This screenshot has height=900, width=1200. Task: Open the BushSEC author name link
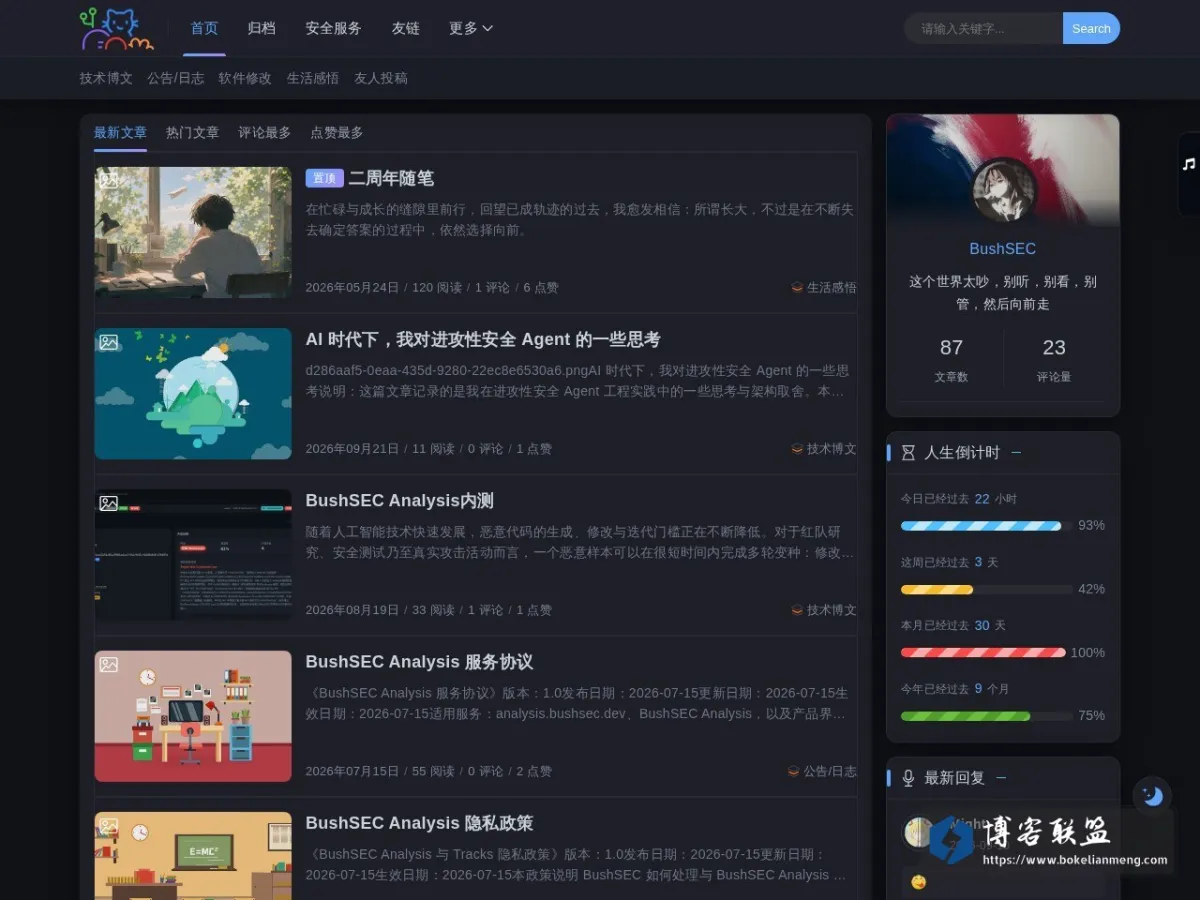1003,249
